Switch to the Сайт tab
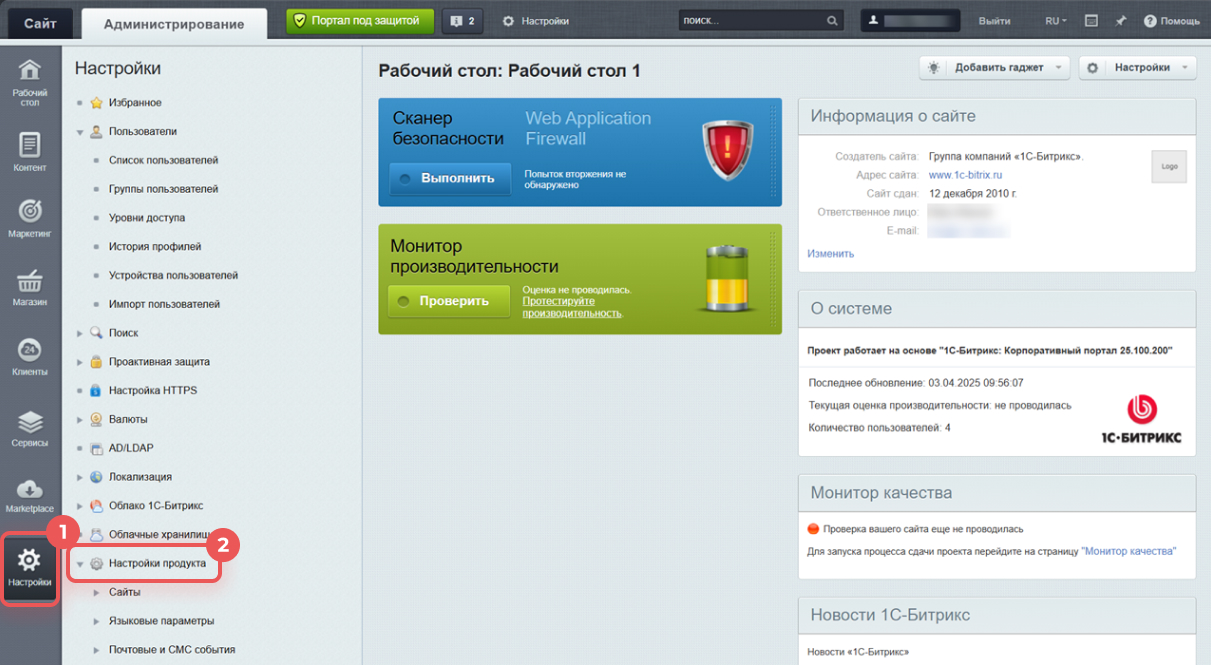Image resolution: width=1211 pixels, height=665 pixels. pyautogui.click(x=41, y=23)
